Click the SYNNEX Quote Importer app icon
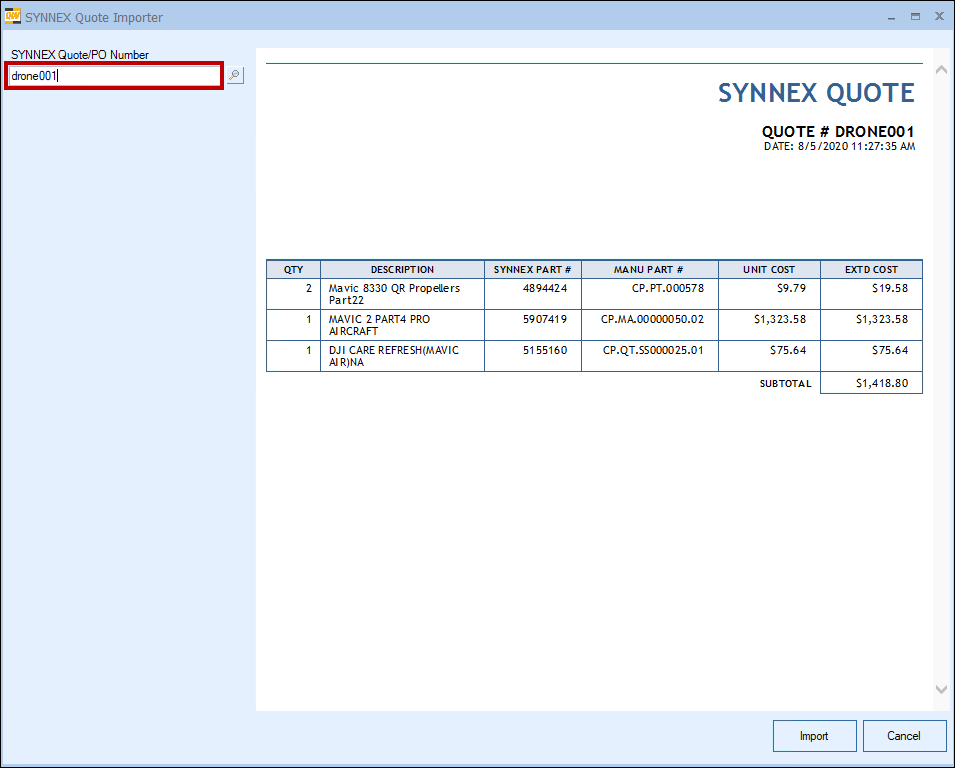The width and height of the screenshot is (955, 768). [x=12, y=16]
